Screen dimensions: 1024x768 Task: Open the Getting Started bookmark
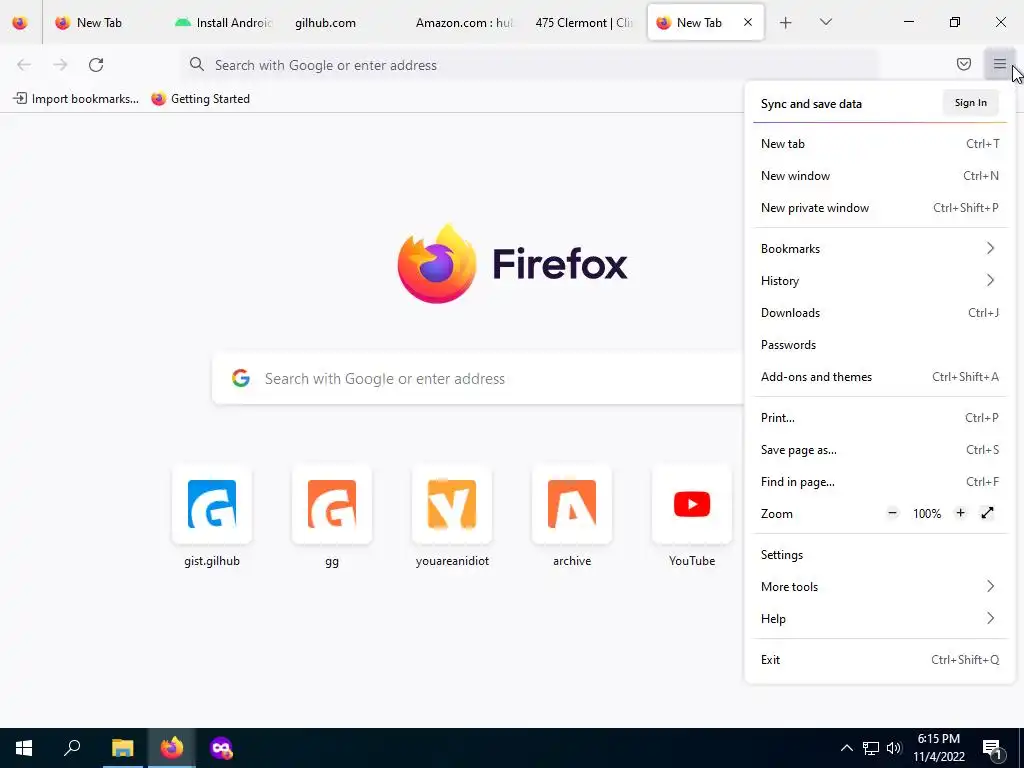click(200, 99)
